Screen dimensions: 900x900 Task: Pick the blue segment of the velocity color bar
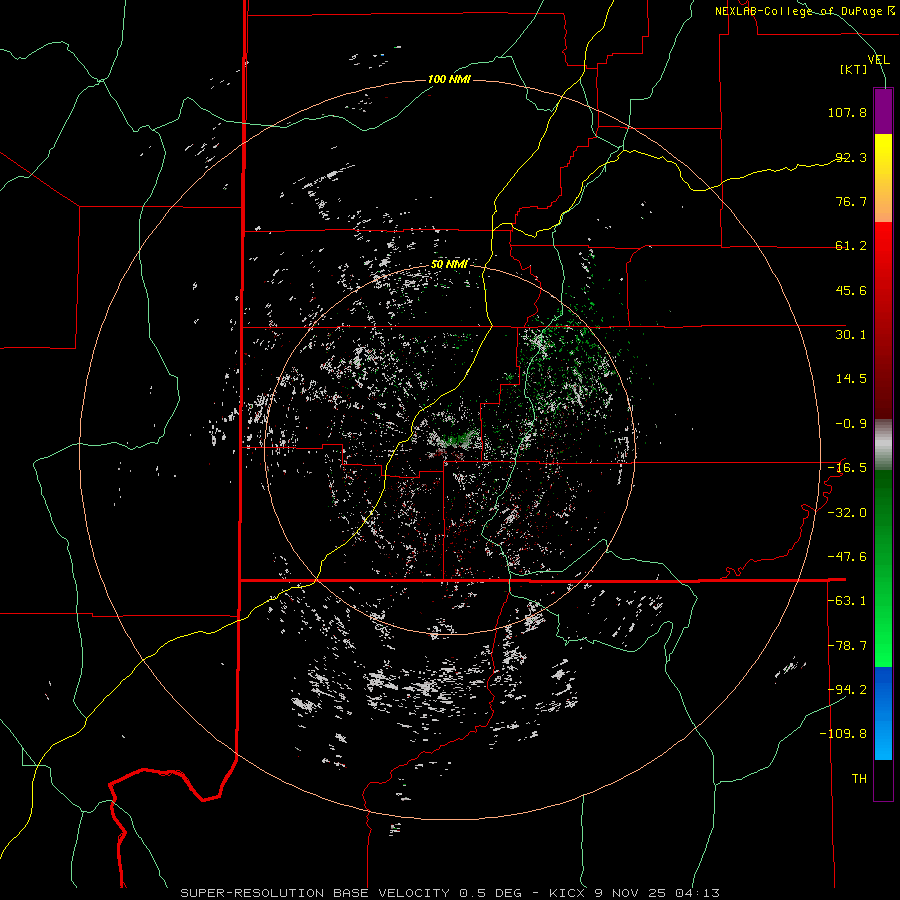click(x=883, y=713)
